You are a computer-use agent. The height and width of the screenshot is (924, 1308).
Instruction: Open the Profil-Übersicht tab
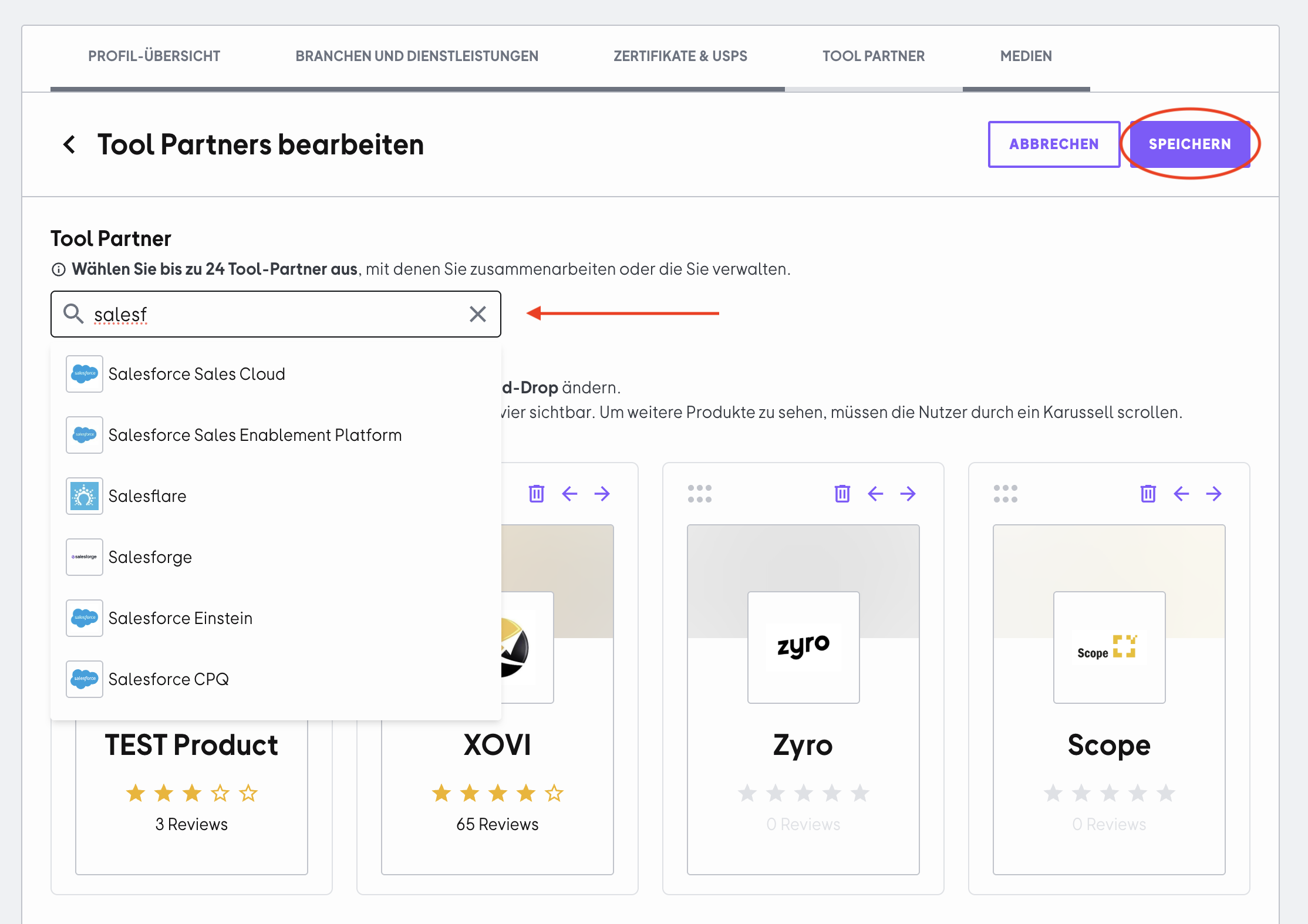coord(154,56)
